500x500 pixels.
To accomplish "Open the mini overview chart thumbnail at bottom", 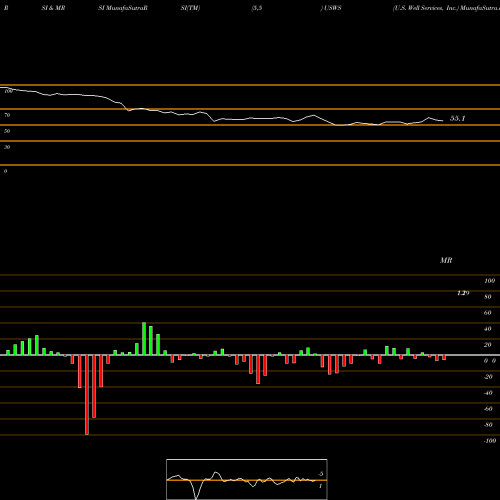I will click(247, 479).
